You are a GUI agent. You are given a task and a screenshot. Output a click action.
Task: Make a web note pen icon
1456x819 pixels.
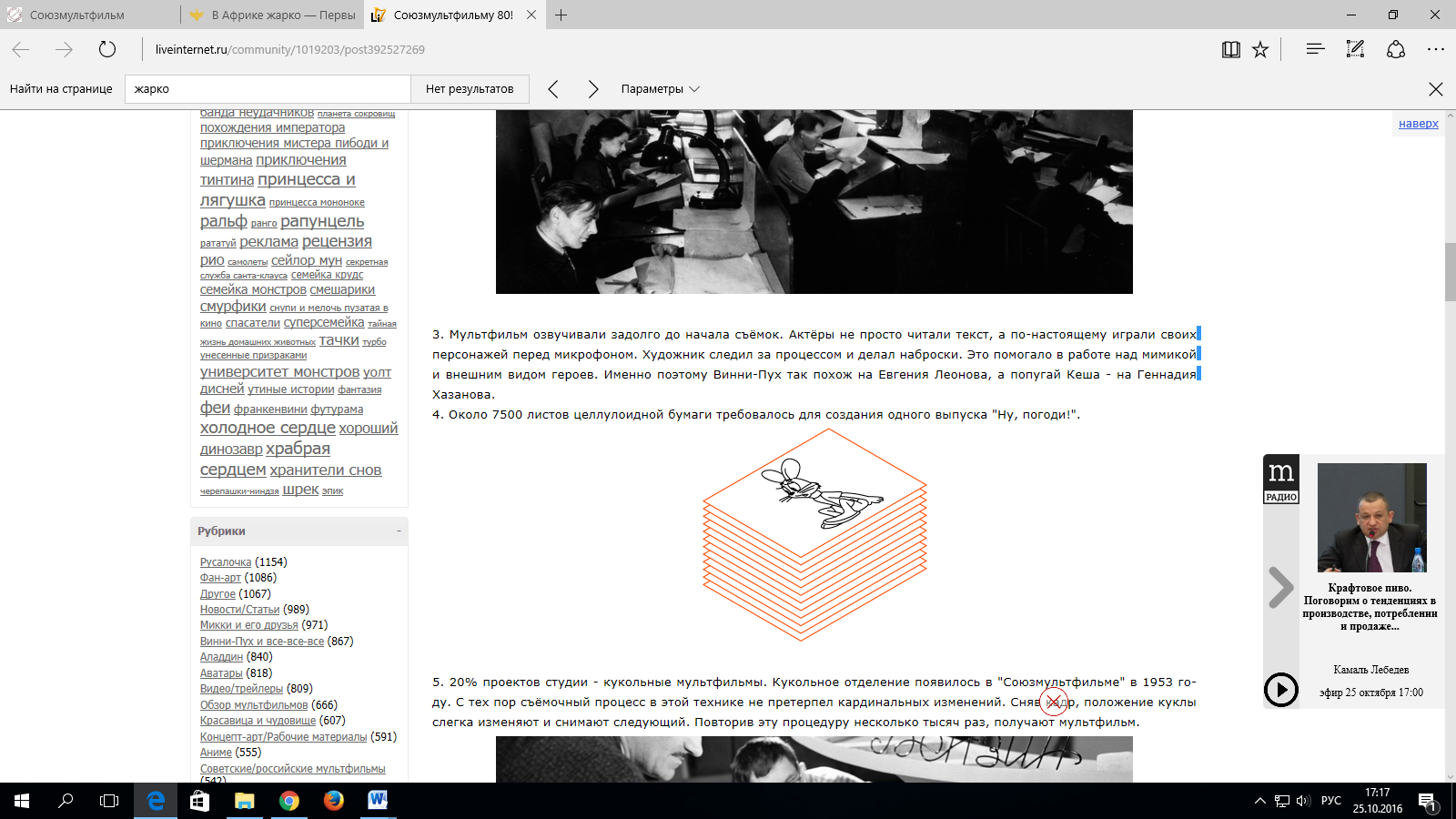[x=1355, y=49]
